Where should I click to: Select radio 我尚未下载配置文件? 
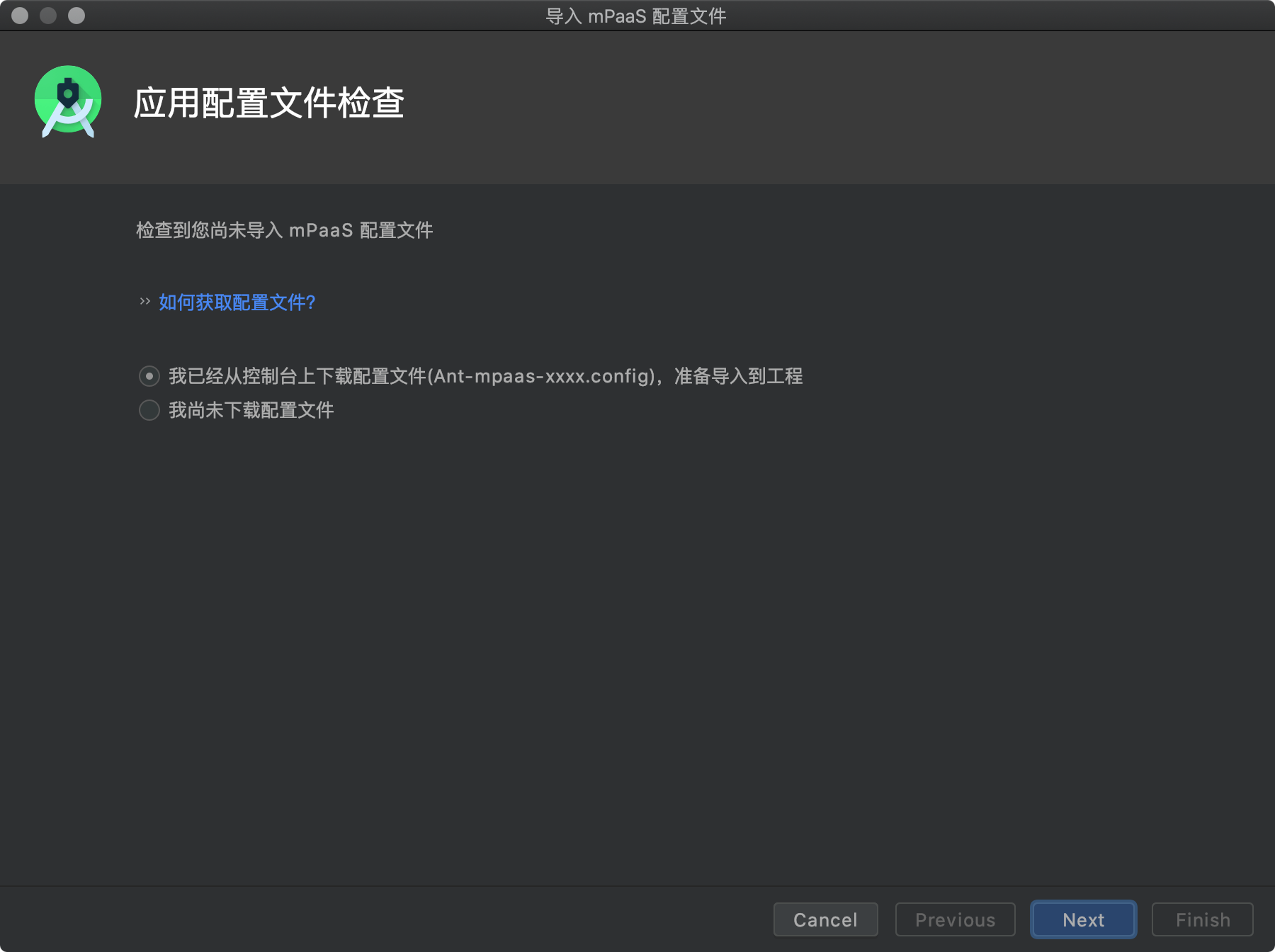pos(149,410)
